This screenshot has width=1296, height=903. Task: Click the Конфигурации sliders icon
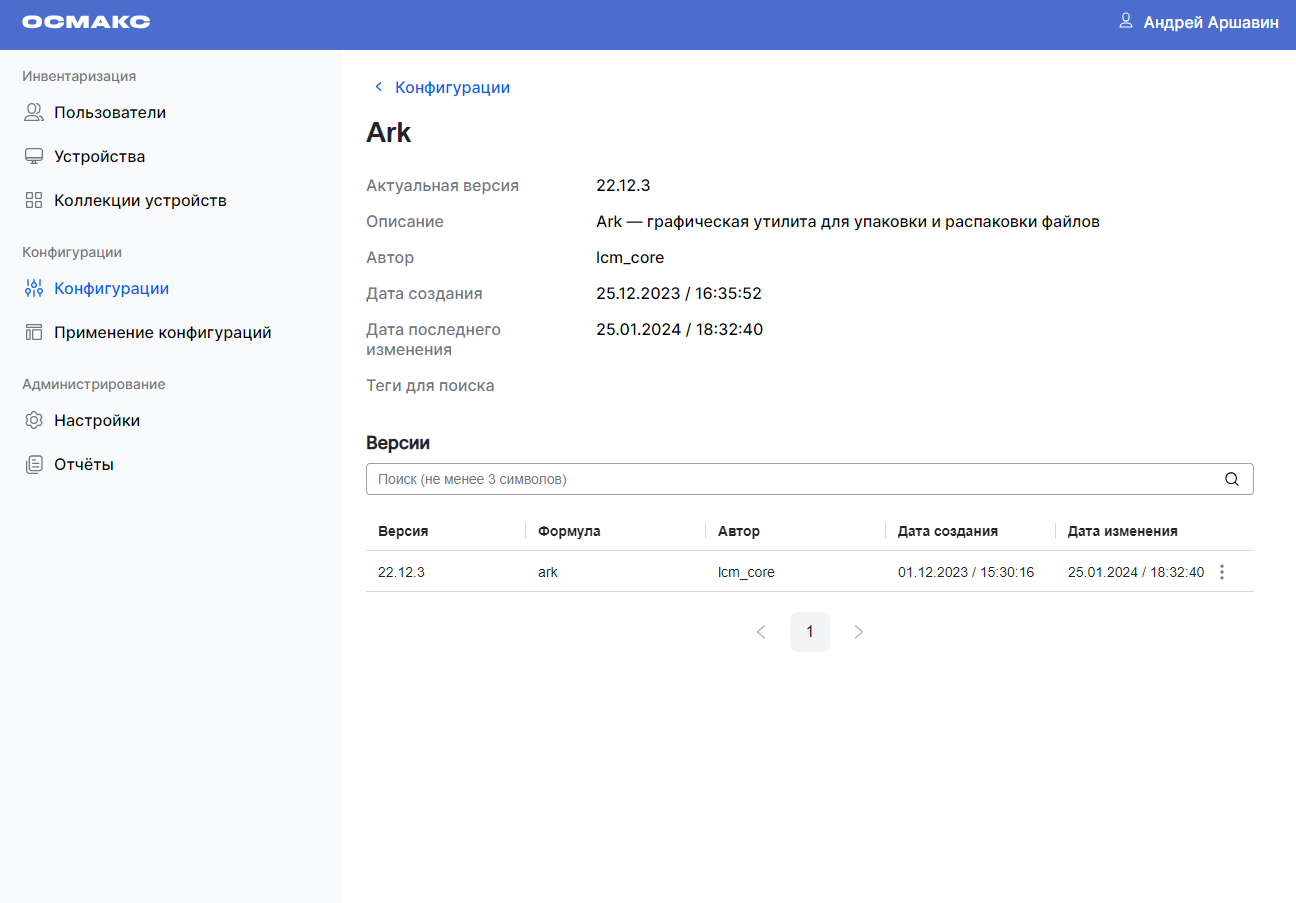(34, 289)
